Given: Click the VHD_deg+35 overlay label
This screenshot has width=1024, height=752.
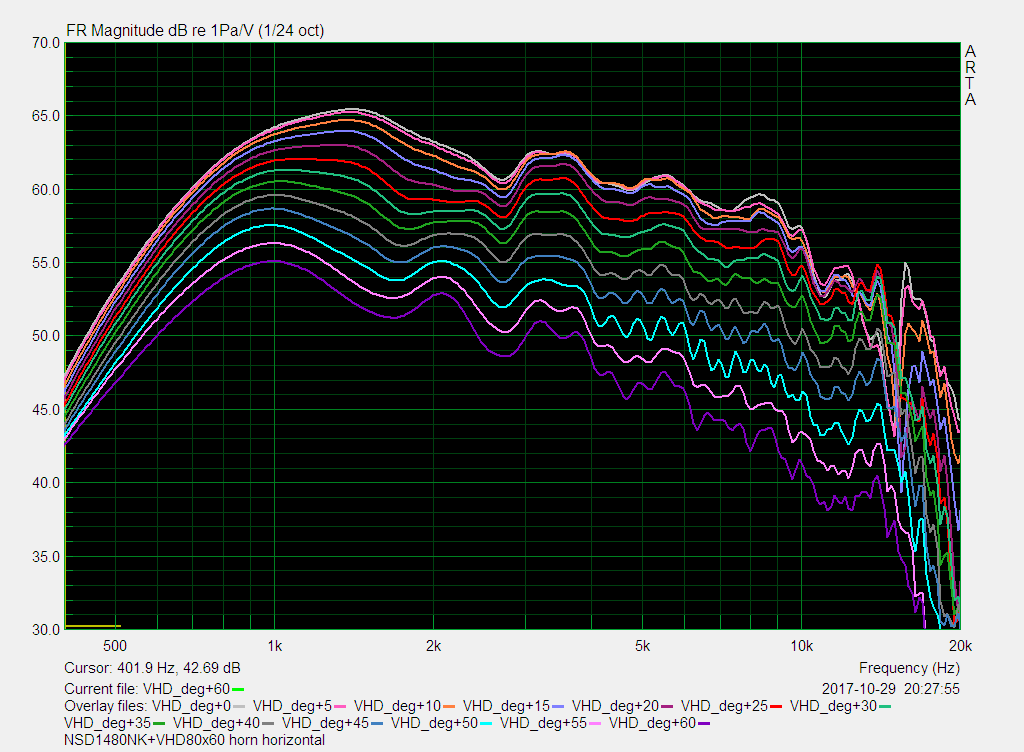Looking at the screenshot, I should pyautogui.click(x=108, y=723).
